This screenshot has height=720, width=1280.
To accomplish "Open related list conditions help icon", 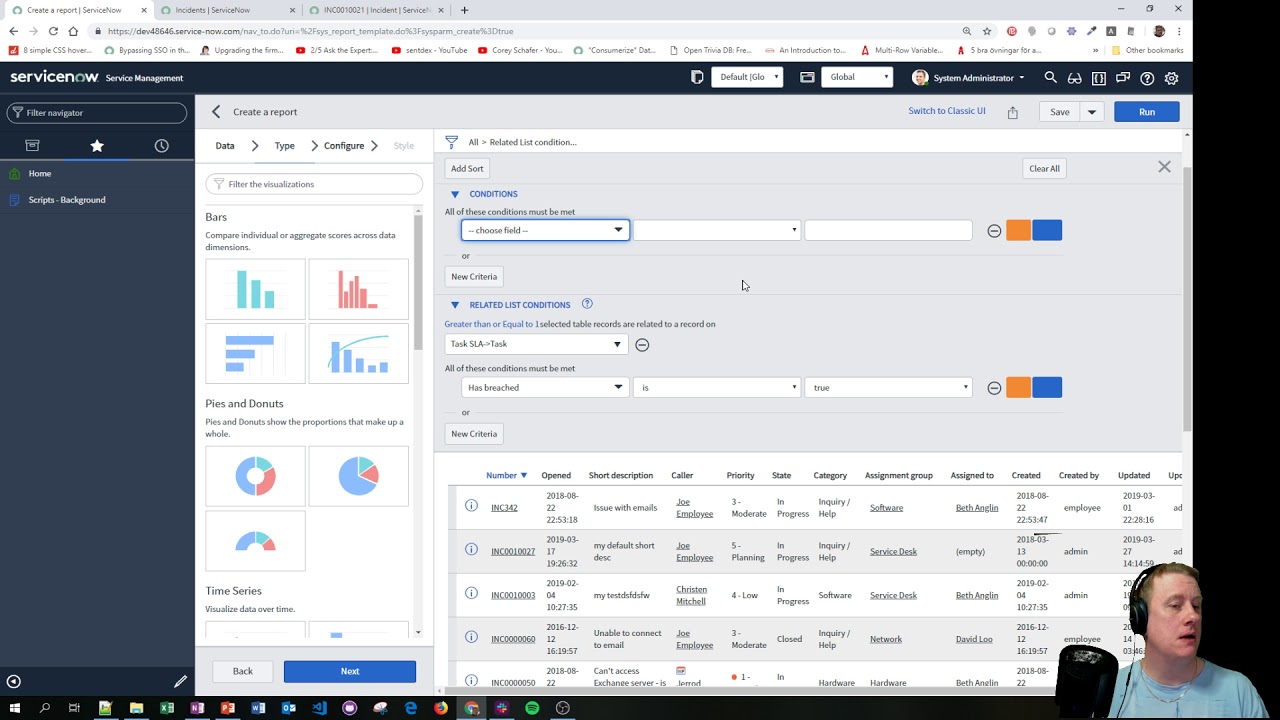I will [x=587, y=304].
